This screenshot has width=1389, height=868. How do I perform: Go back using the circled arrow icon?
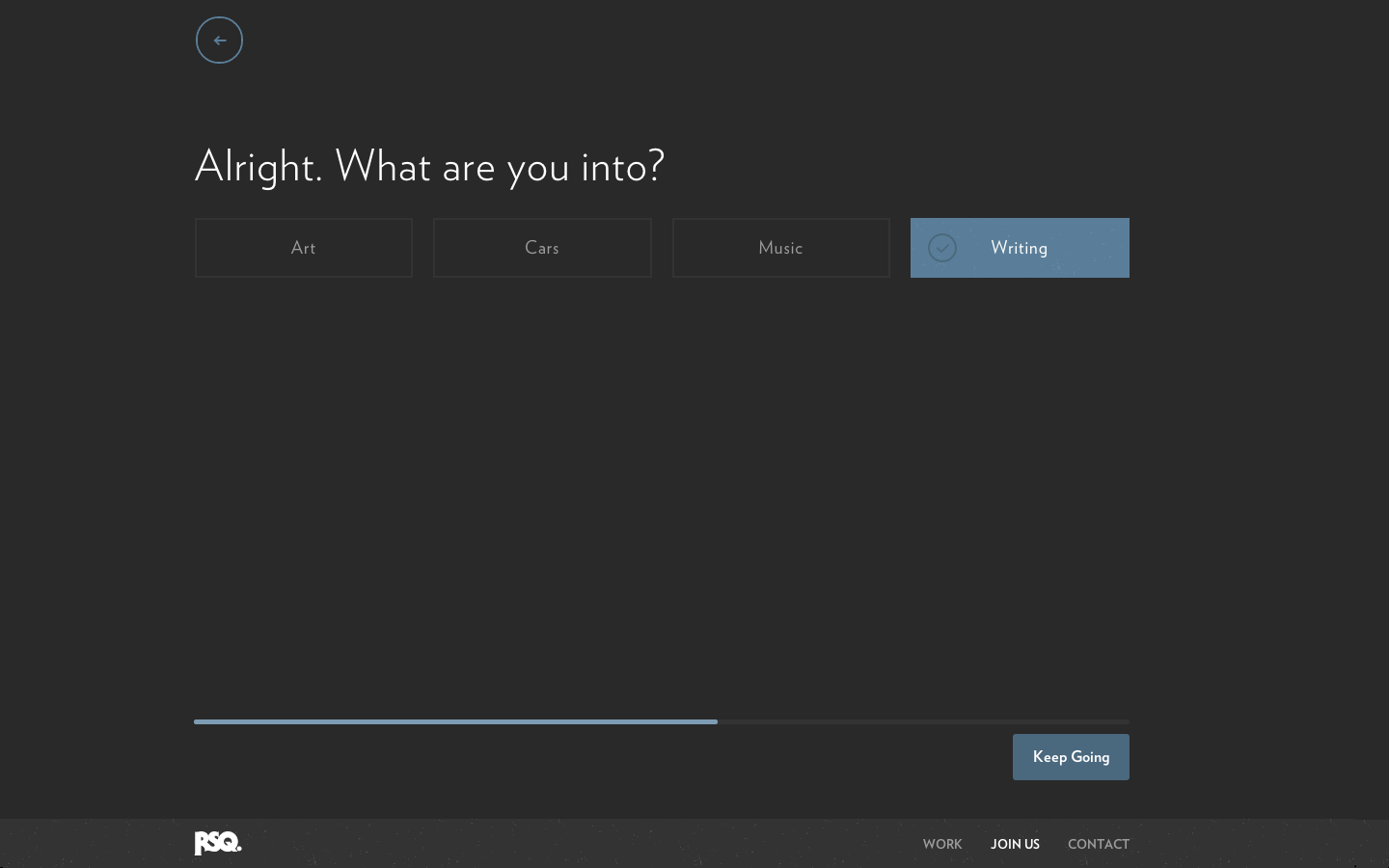click(x=219, y=41)
